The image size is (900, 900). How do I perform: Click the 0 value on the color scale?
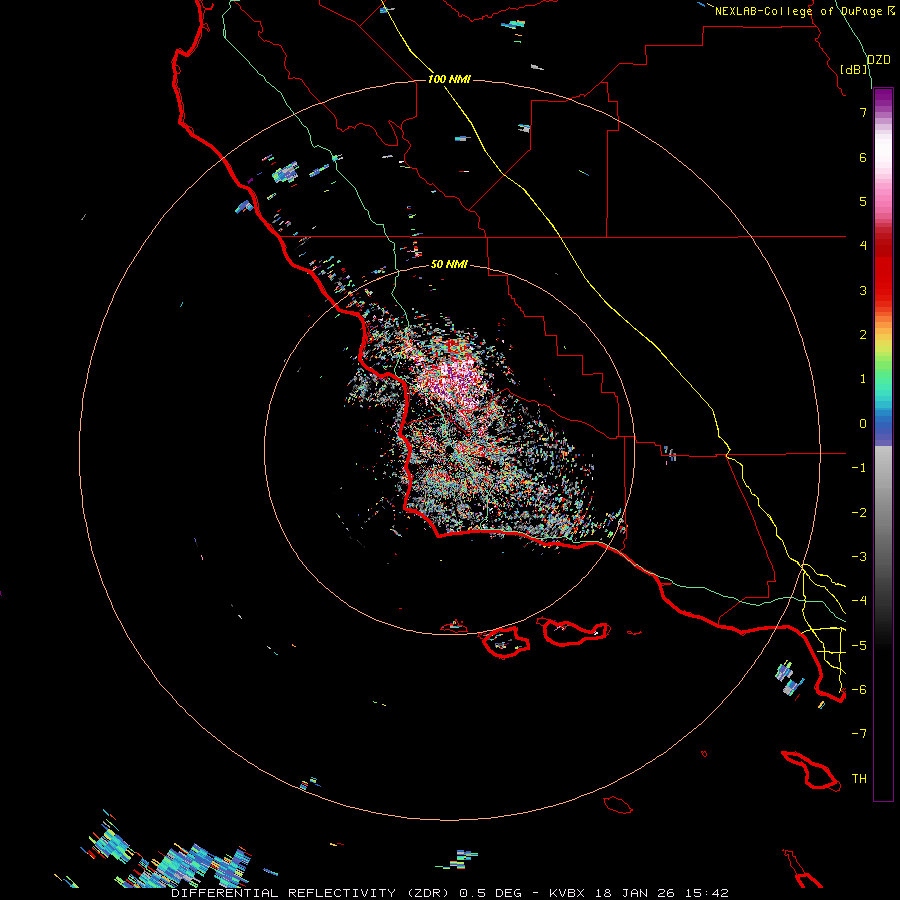[863, 424]
